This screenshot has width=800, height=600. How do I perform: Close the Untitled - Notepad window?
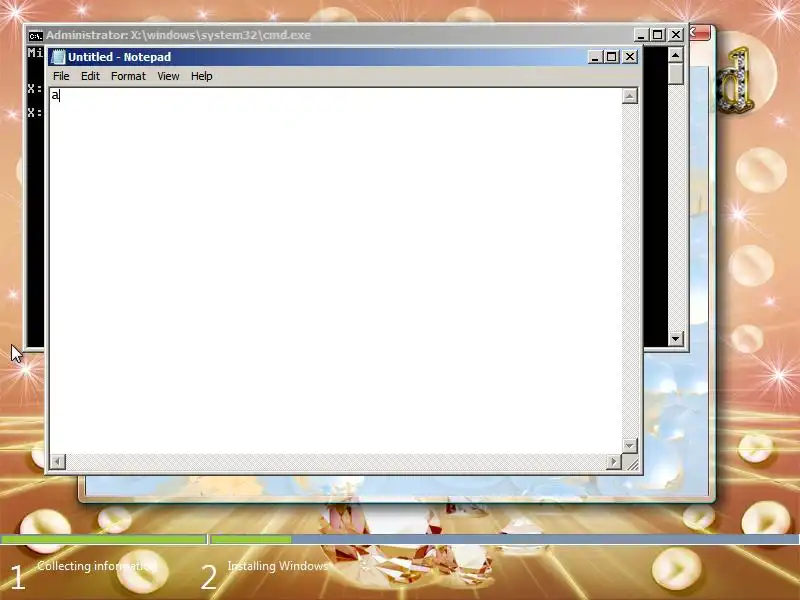(630, 57)
